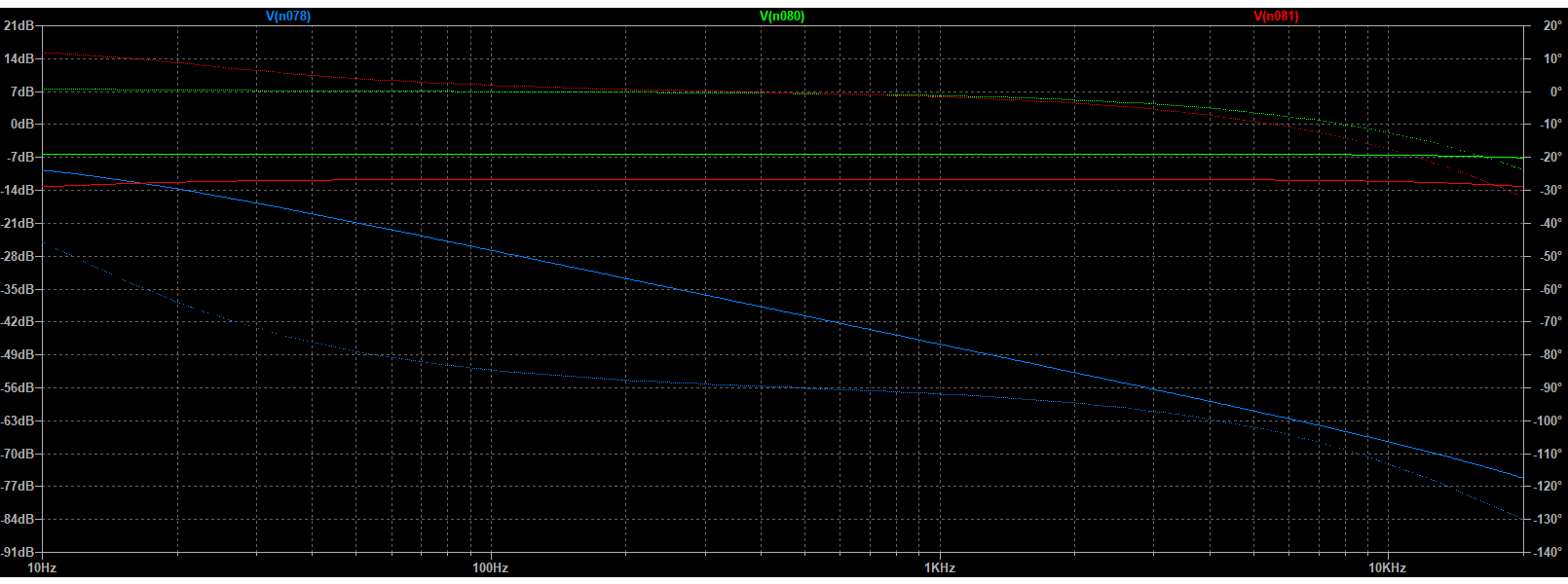Image resolution: width=1568 pixels, height=584 pixels.
Task: Click the -56dB left axis label
Action: [x=19, y=388]
